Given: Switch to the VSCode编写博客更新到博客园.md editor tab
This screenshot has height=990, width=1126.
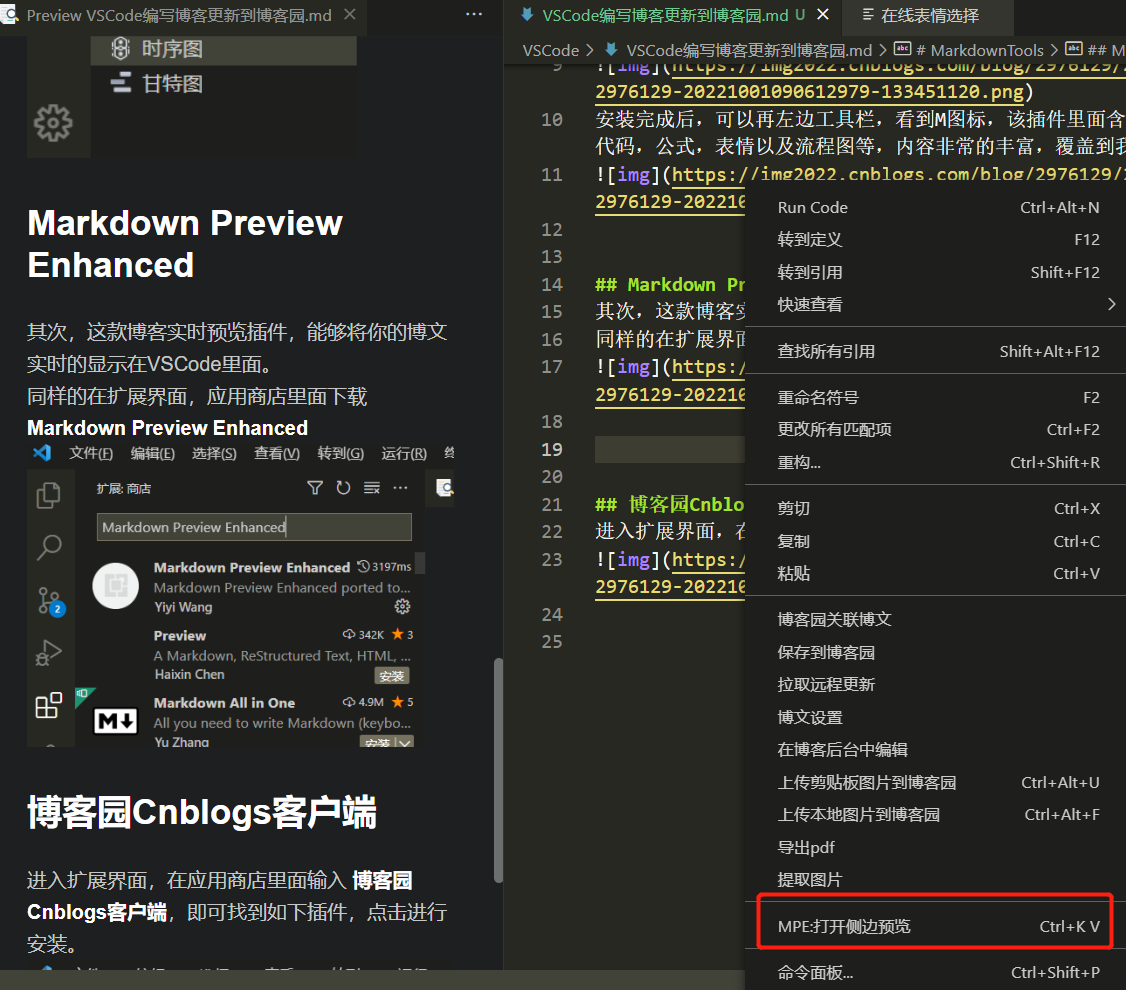Looking at the screenshot, I should pyautogui.click(x=664, y=15).
